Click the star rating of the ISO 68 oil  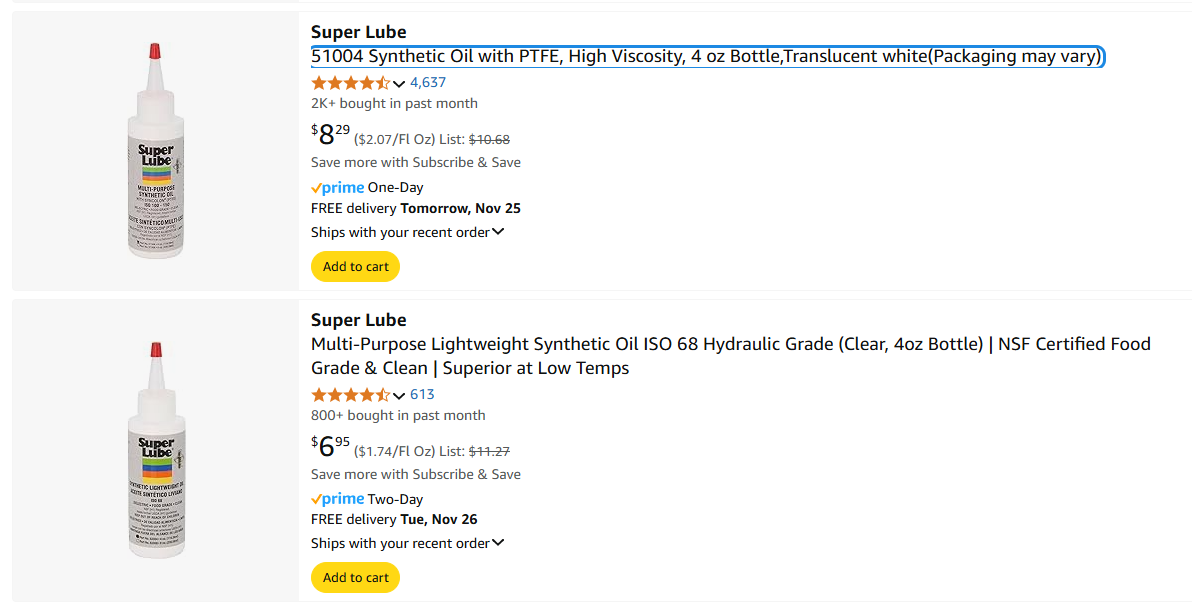click(x=350, y=395)
